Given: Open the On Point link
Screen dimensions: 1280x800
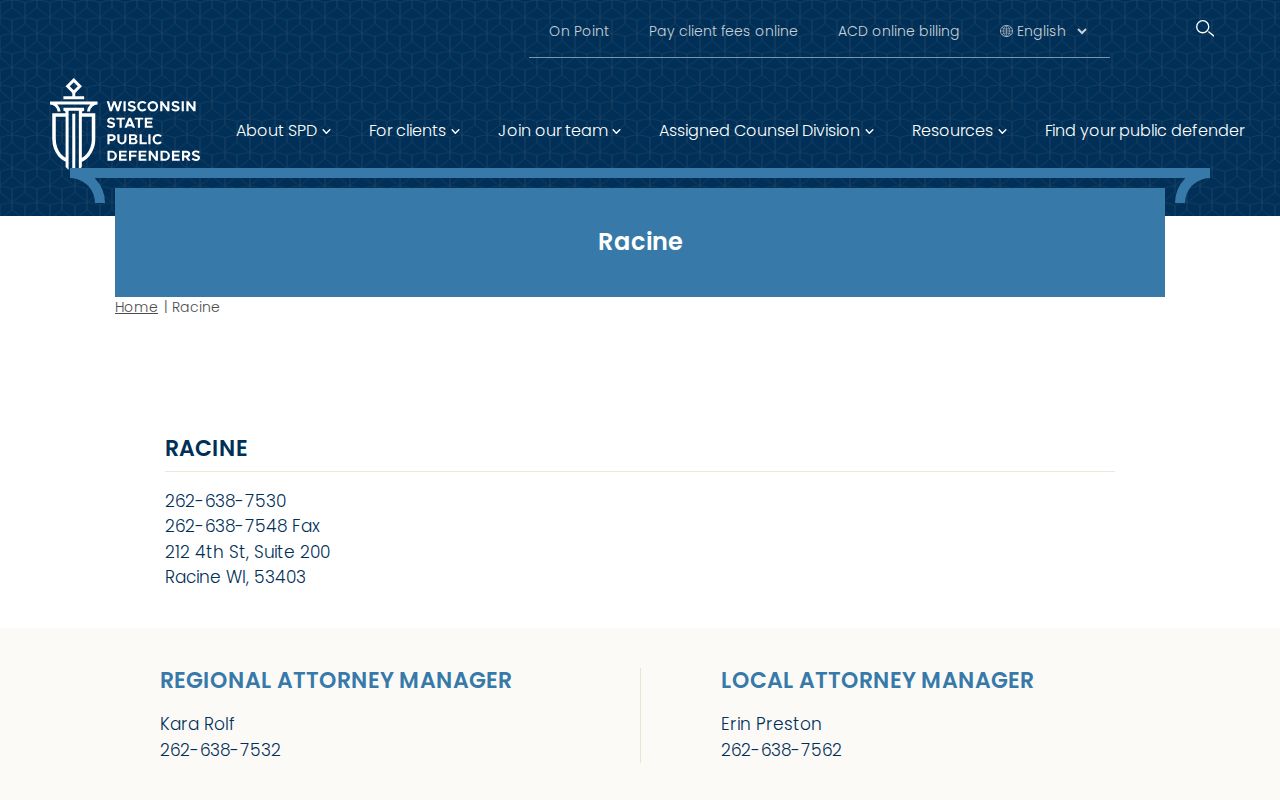Looking at the screenshot, I should click(579, 31).
